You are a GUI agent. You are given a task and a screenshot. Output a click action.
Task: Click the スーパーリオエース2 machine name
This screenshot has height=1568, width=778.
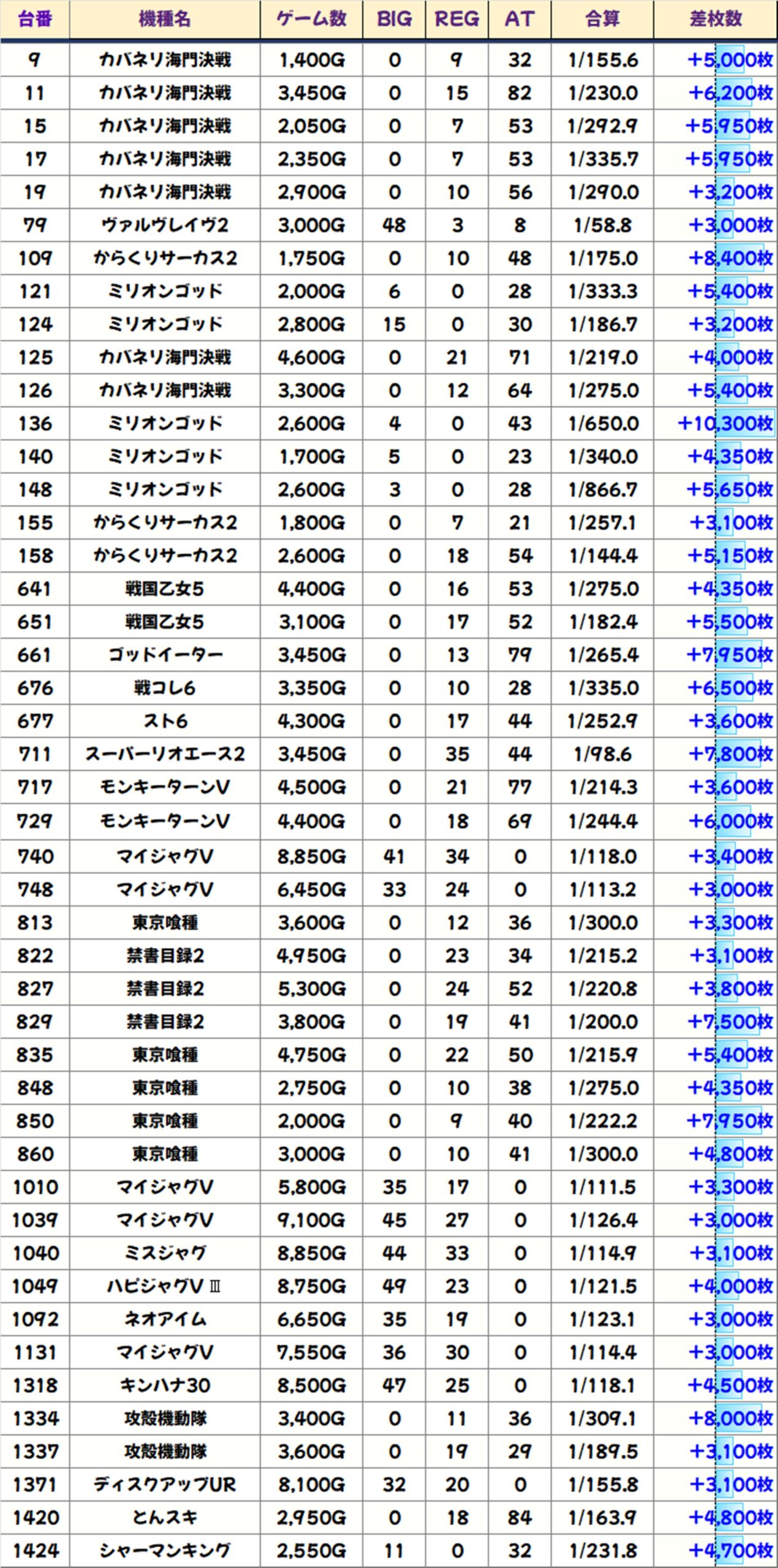[165, 754]
